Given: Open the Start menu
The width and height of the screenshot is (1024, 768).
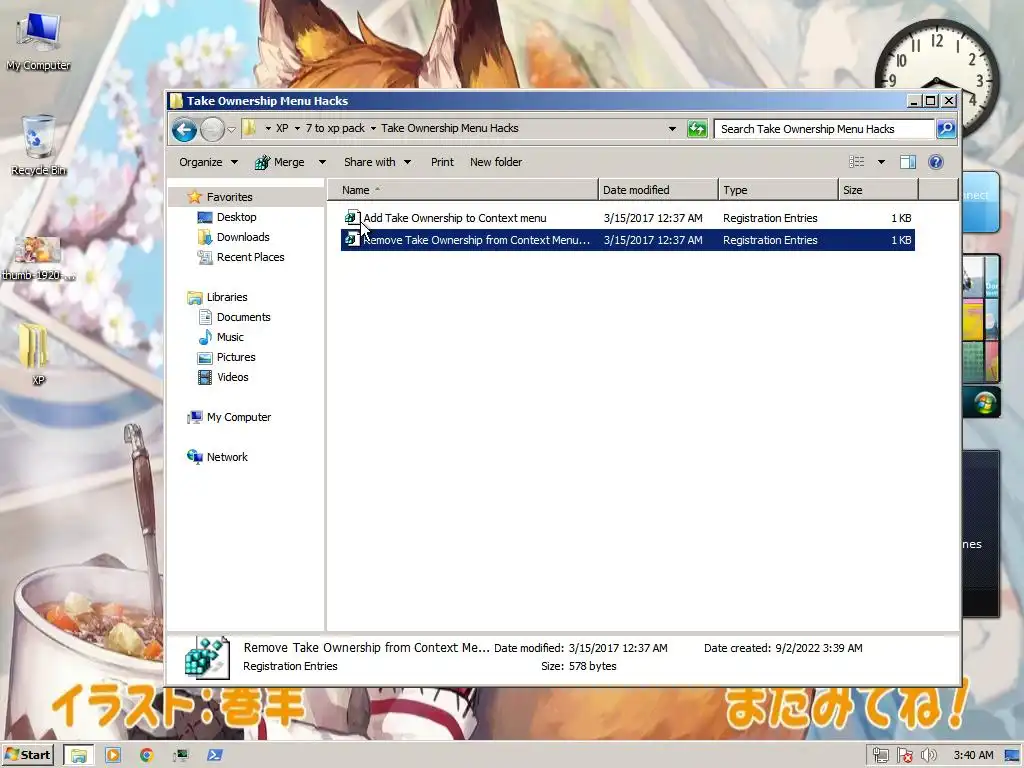Looking at the screenshot, I should [27, 755].
